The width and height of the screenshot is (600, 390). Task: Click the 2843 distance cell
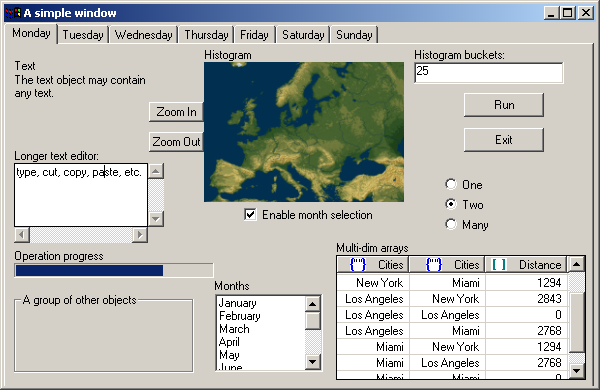pyautogui.click(x=526, y=299)
